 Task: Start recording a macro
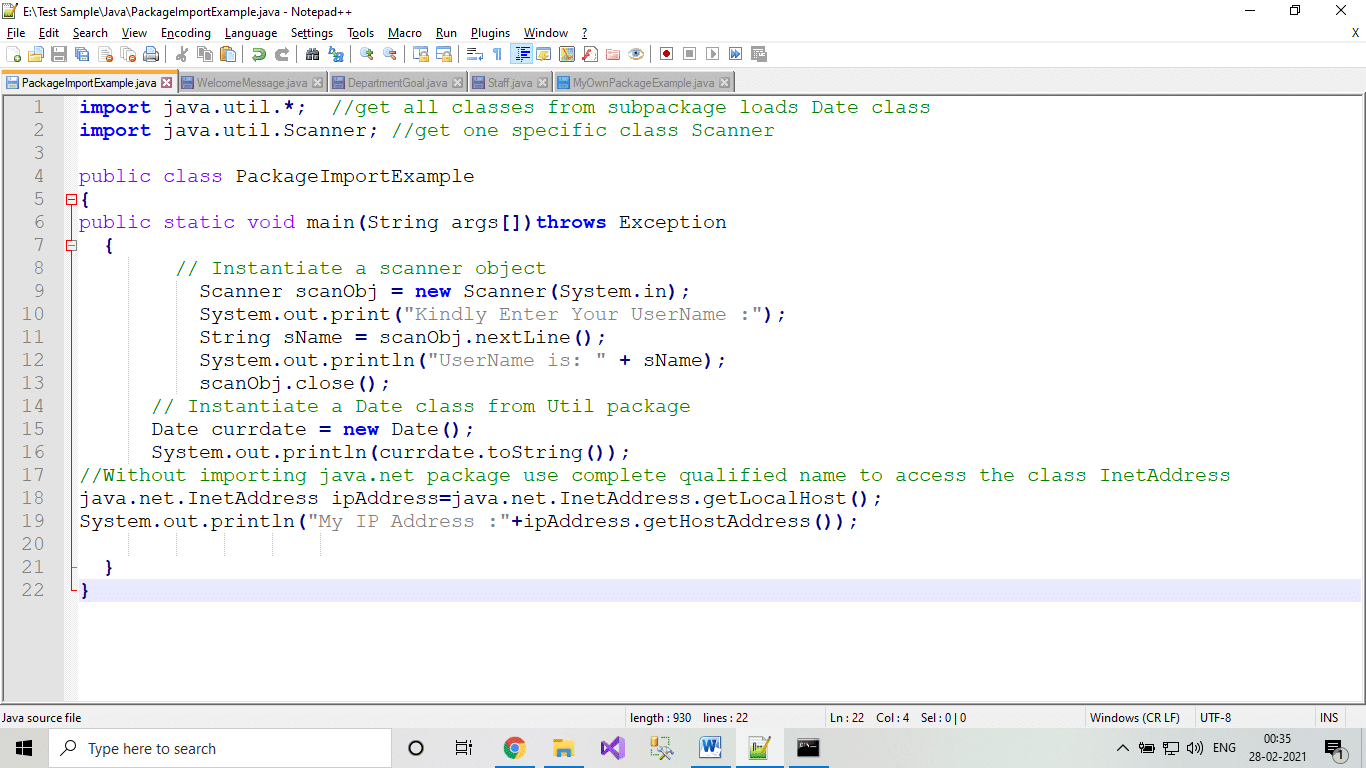coord(666,53)
